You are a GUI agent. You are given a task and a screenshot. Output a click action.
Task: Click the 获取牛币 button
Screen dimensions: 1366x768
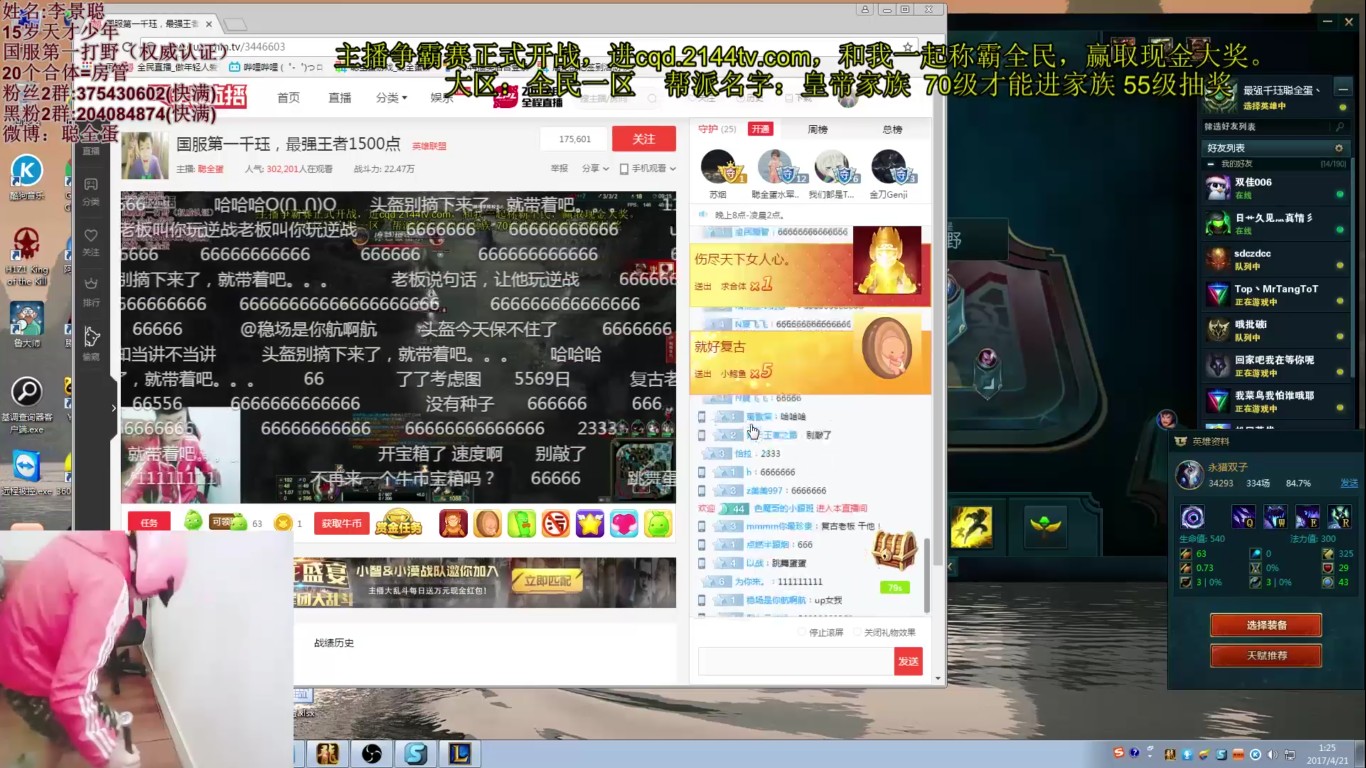[x=342, y=523]
